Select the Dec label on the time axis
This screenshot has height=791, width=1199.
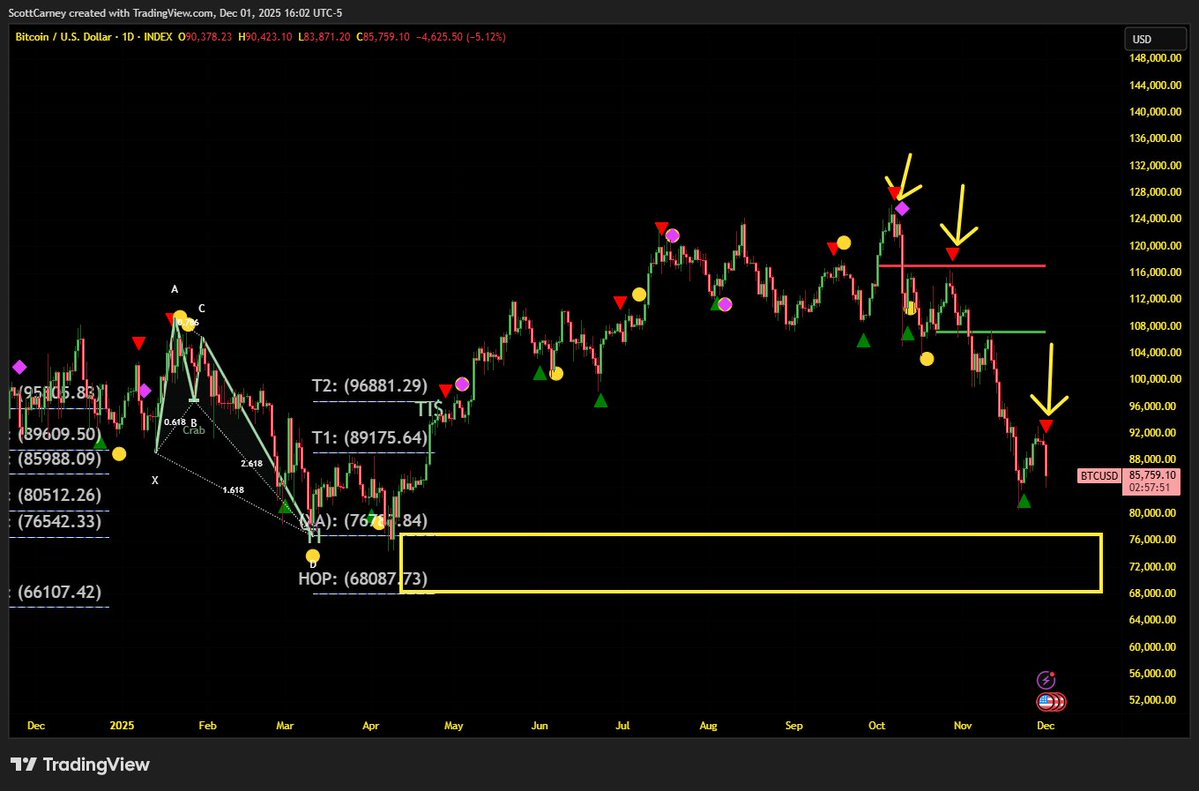point(1045,726)
